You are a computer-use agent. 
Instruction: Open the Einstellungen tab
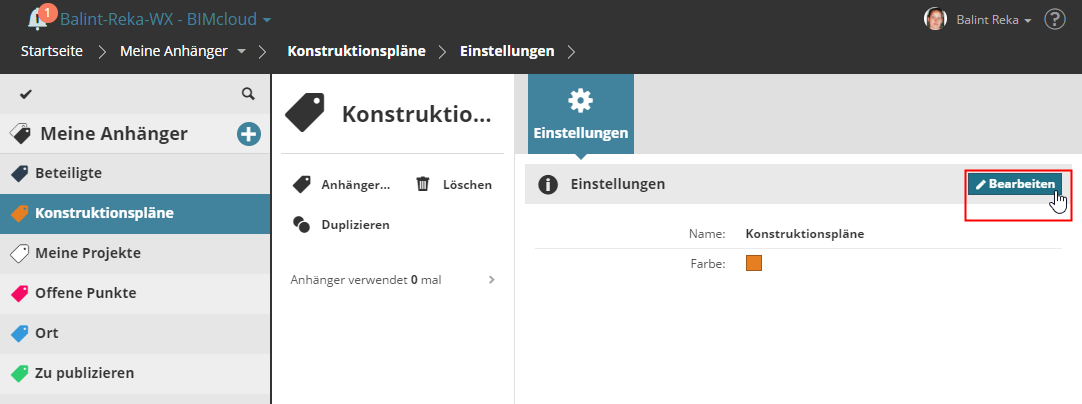(x=580, y=113)
